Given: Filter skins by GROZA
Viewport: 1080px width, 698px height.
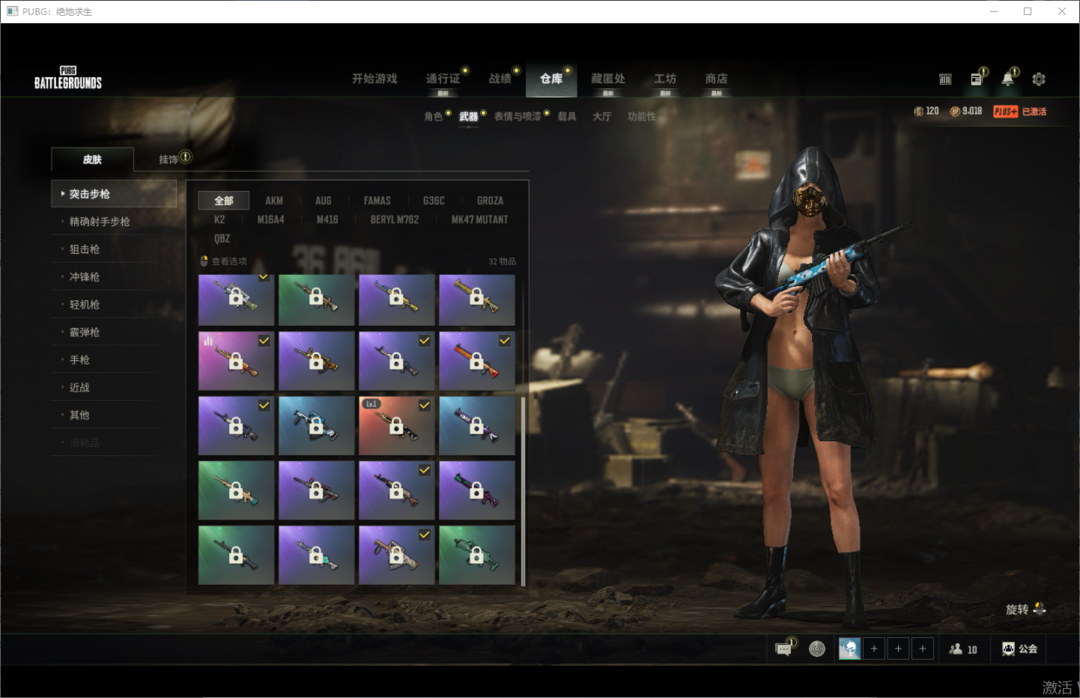Looking at the screenshot, I should [x=490, y=201].
